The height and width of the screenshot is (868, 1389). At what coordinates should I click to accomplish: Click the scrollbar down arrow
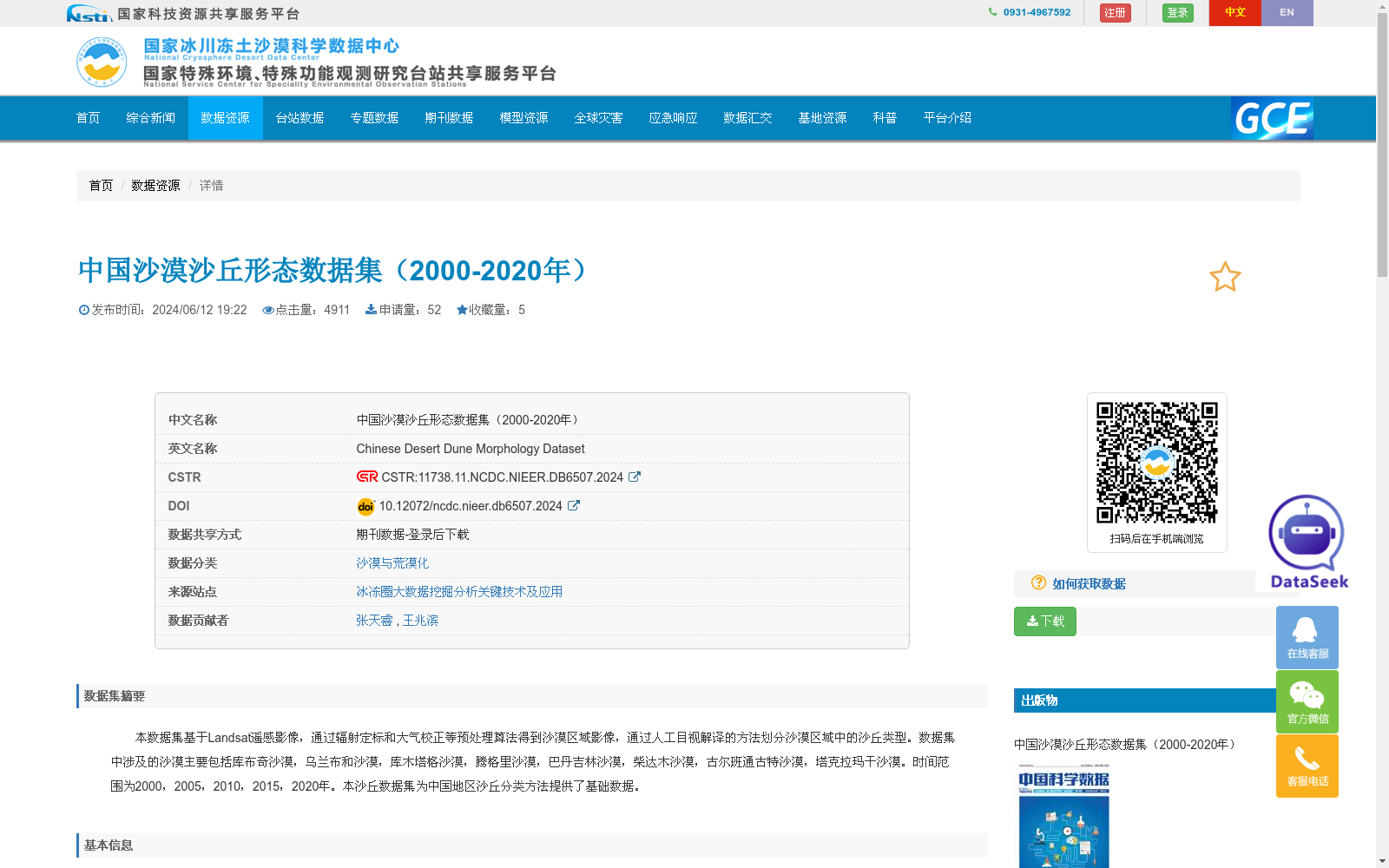[x=1382, y=861]
